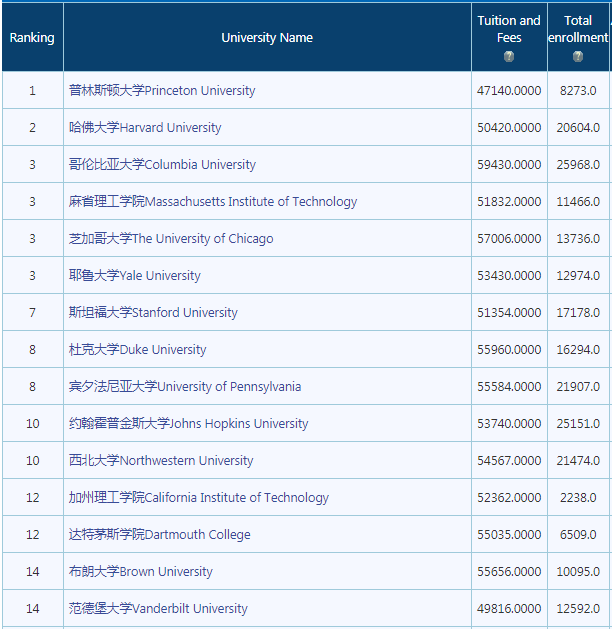The width and height of the screenshot is (612, 629).
Task: Open the Columbia University link
Action: click(162, 164)
